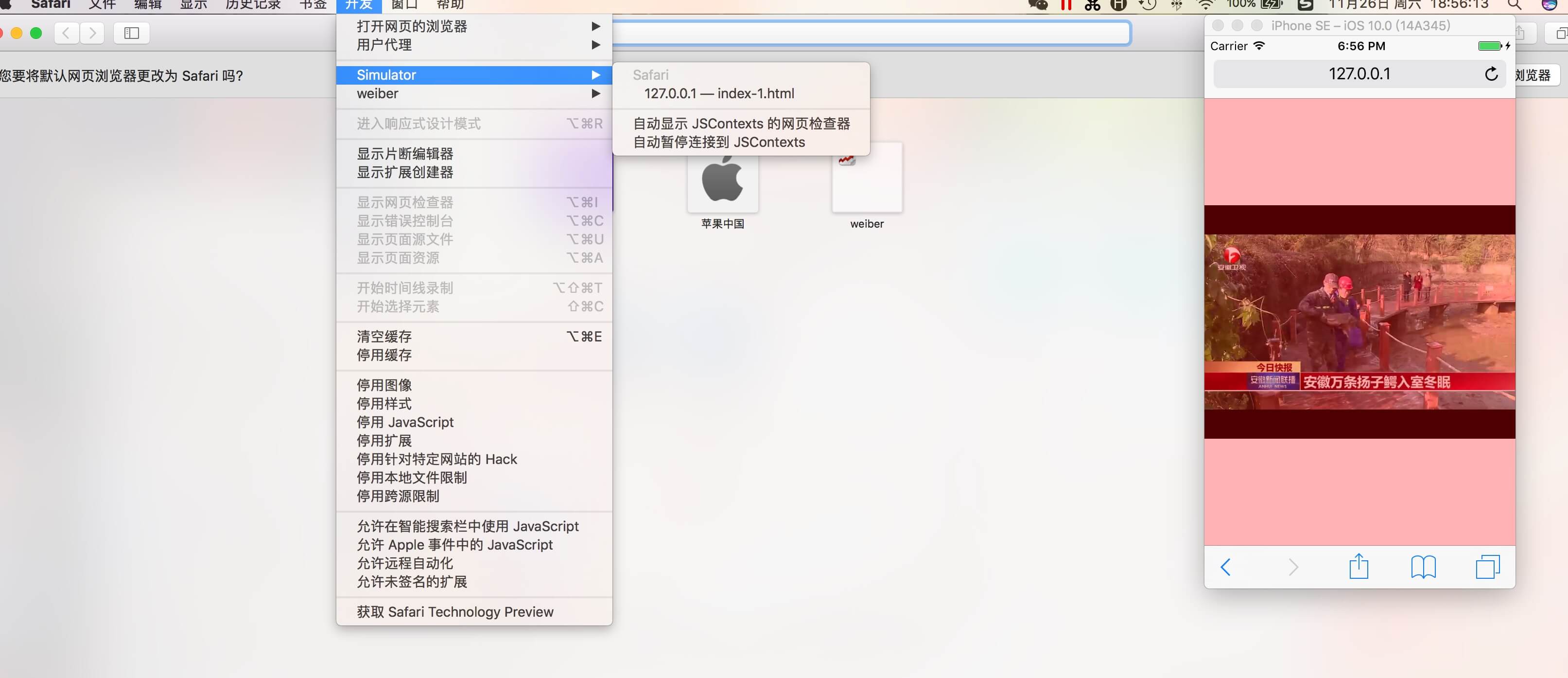Toggle 自动显示 JSContexts 的网页检查器

pos(741,124)
